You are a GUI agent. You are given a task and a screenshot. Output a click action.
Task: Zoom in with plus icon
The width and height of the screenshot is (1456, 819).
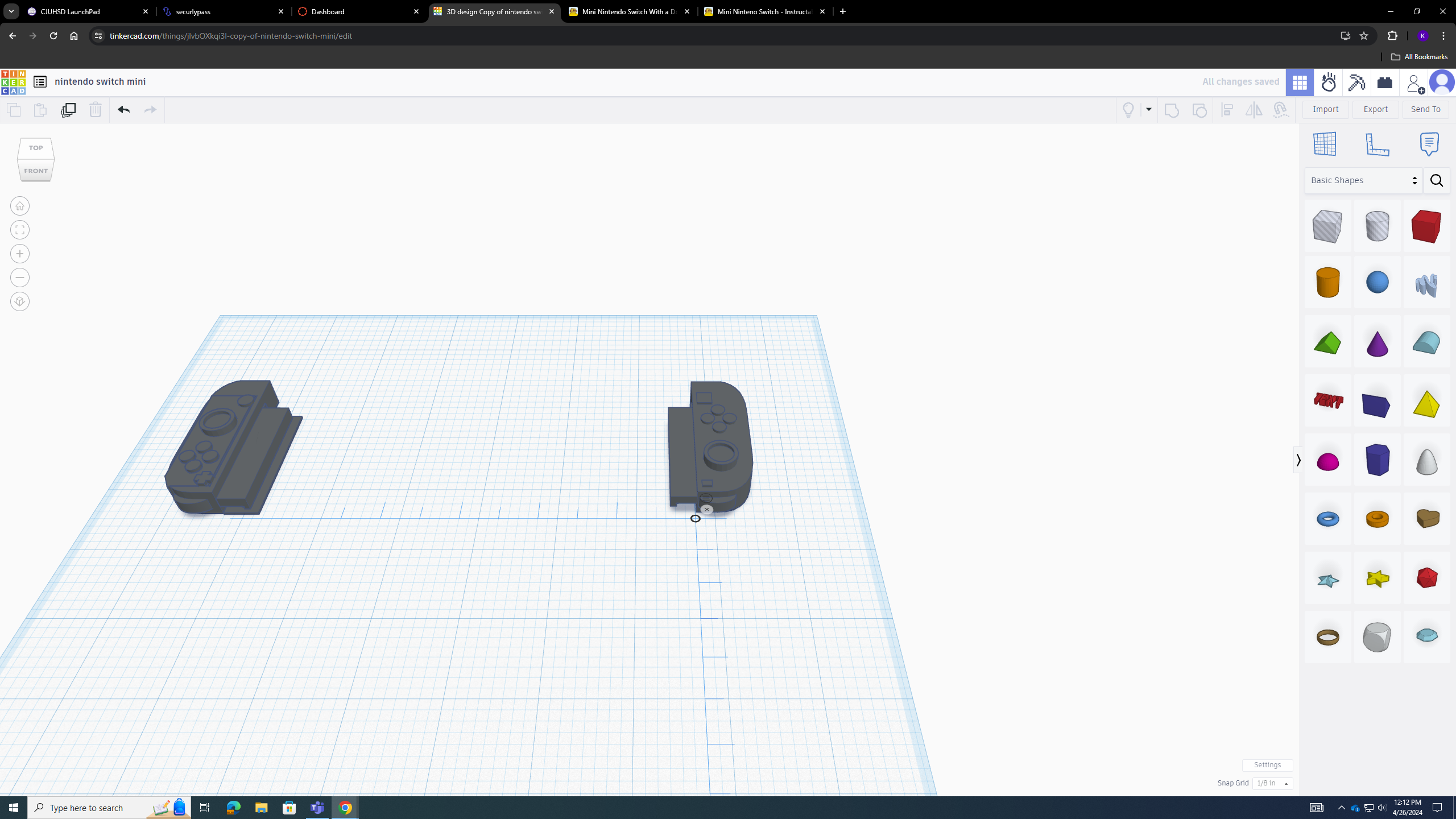pyautogui.click(x=20, y=254)
